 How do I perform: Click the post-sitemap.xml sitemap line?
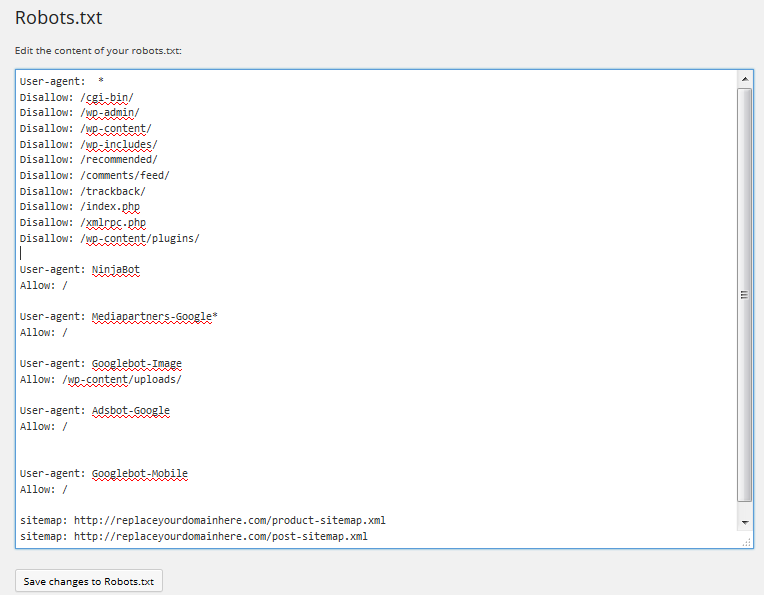click(x=194, y=537)
